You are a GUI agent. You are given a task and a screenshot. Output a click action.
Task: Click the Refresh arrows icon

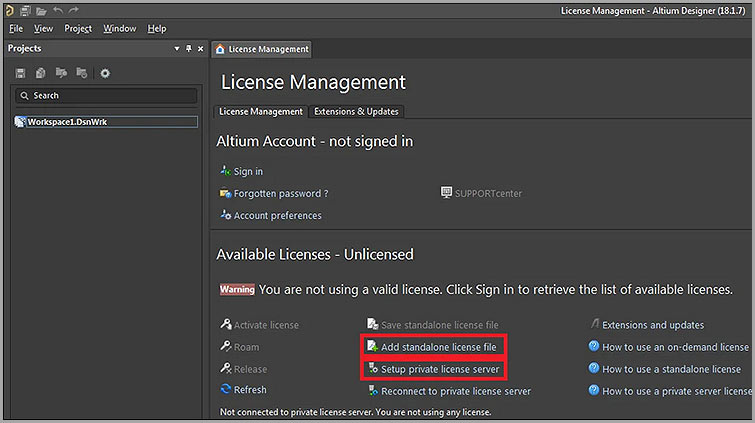click(226, 389)
